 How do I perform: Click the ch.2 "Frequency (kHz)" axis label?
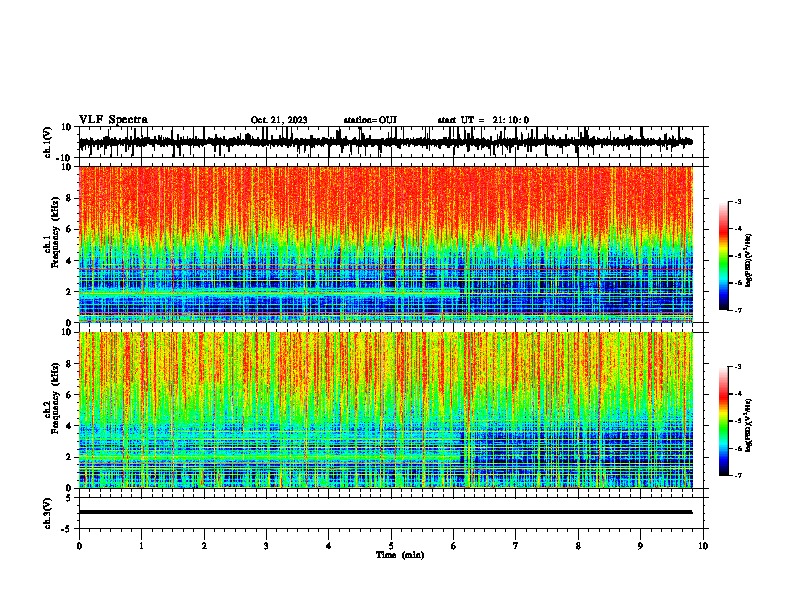coord(55,398)
